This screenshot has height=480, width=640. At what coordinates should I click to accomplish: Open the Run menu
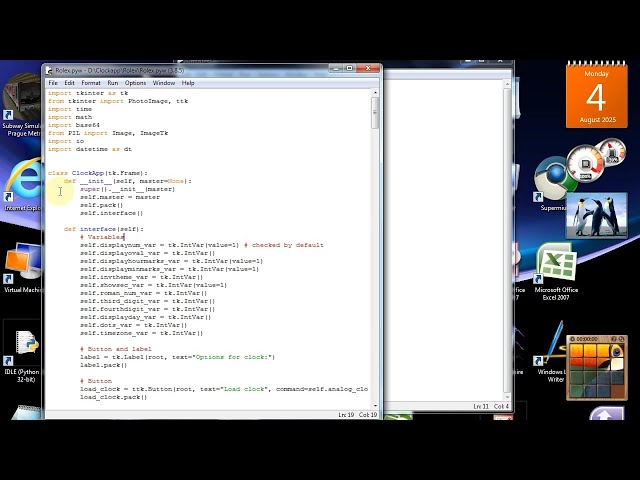pos(113,83)
